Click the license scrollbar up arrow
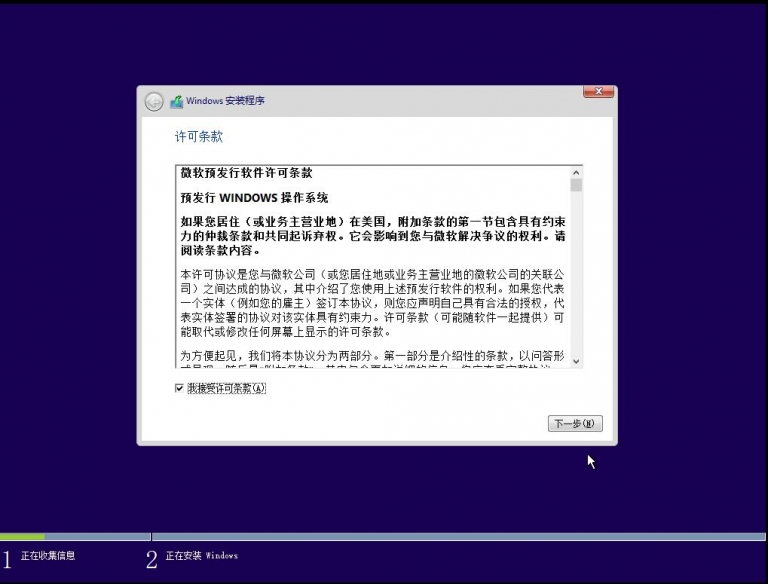Screen dimensions: 768x584 click(x=576, y=172)
